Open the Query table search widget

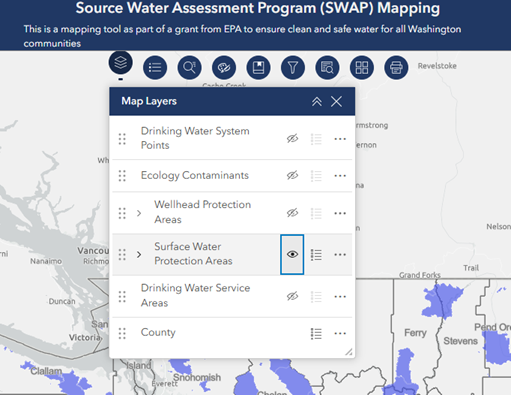click(327, 68)
